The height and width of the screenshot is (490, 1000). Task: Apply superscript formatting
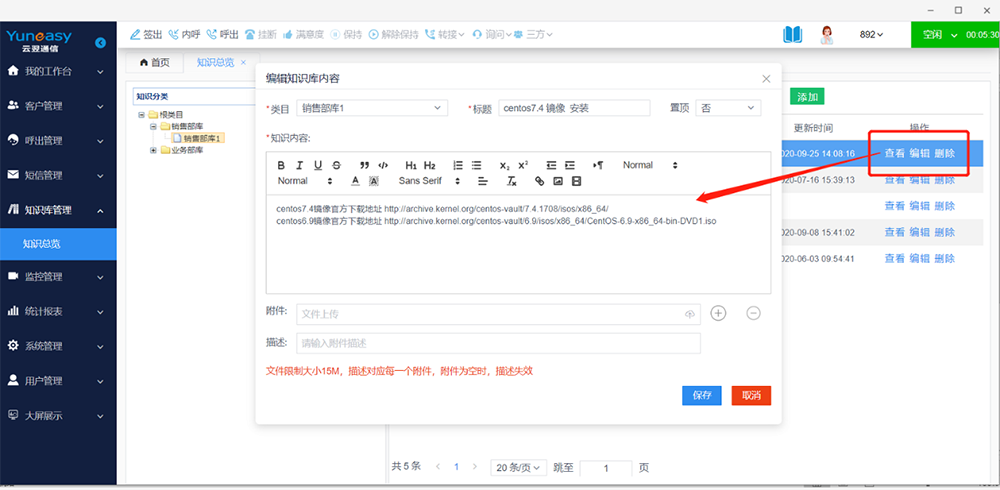point(523,165)
